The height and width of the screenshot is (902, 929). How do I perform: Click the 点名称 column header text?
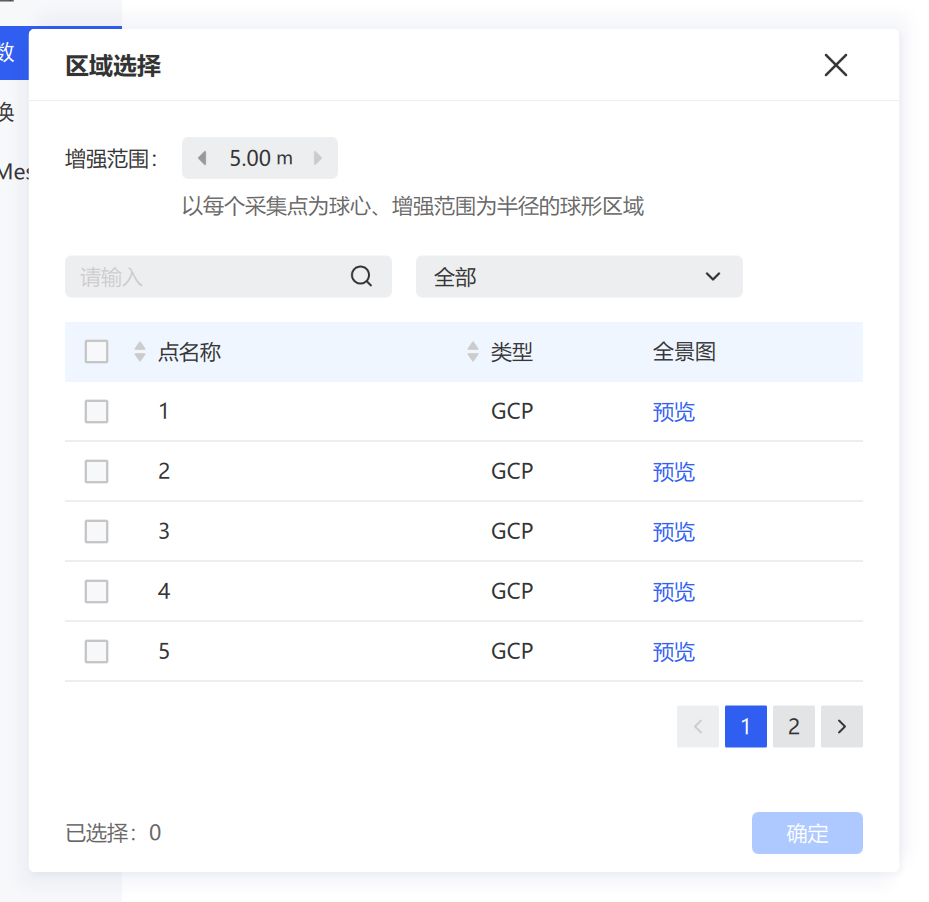190,352
